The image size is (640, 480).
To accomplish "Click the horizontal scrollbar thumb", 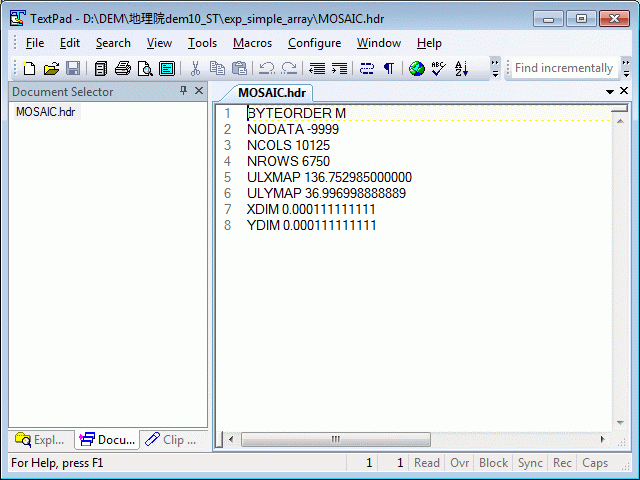I will point(336,440).
